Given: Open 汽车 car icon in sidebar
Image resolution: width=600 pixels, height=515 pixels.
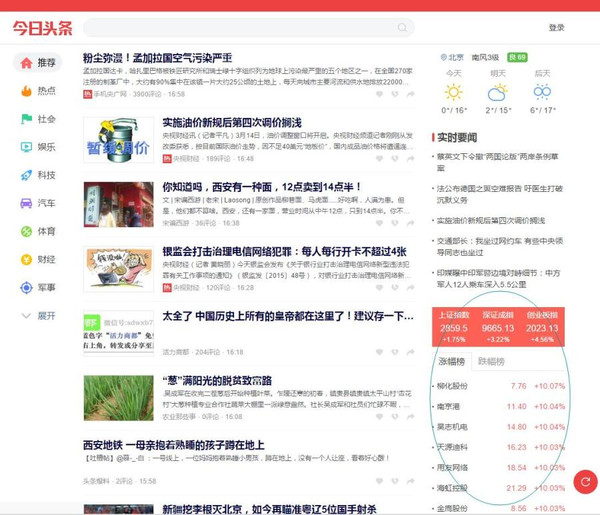Looking at the screenshot, I should (26, 203).
